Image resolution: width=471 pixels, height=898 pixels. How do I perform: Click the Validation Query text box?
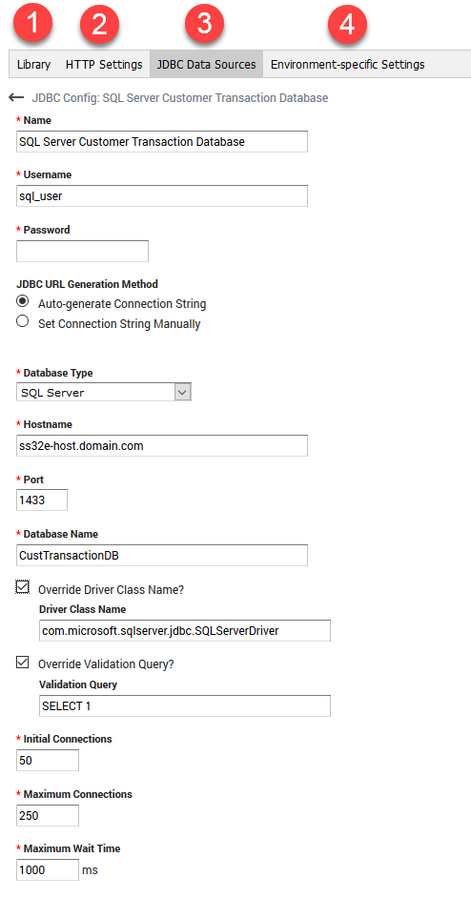pos(185,706)
